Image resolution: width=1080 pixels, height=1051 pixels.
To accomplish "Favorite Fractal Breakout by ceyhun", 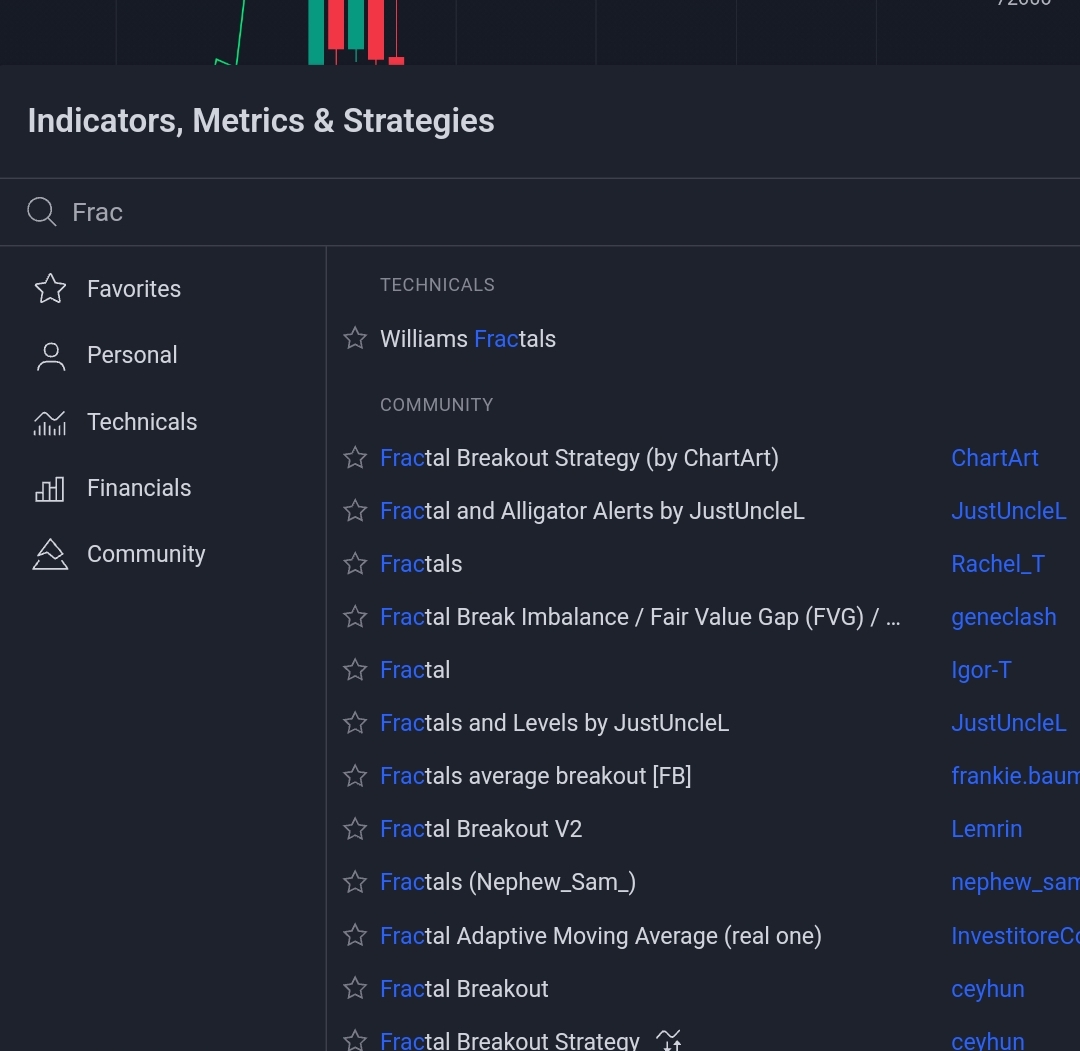I will coord(355,988).
